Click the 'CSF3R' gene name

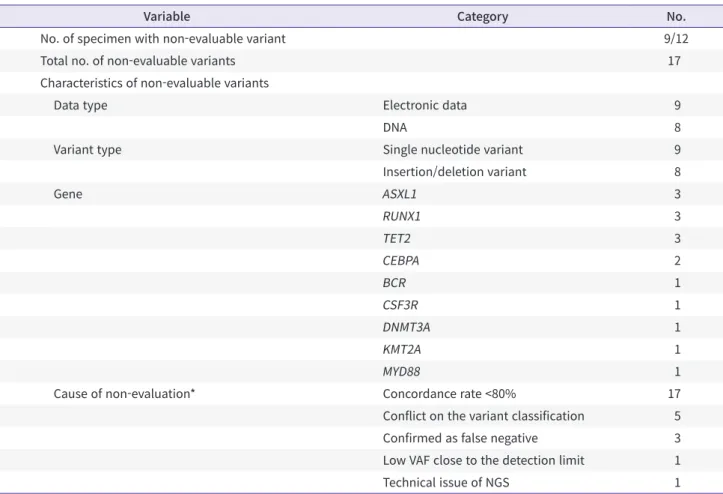point(400,305)
